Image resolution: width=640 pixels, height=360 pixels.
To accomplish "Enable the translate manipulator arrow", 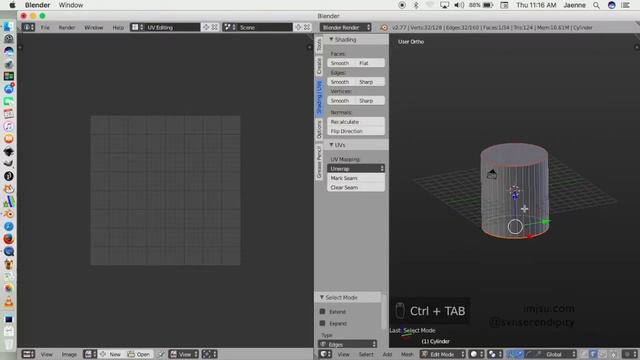I will coord(520,354).
